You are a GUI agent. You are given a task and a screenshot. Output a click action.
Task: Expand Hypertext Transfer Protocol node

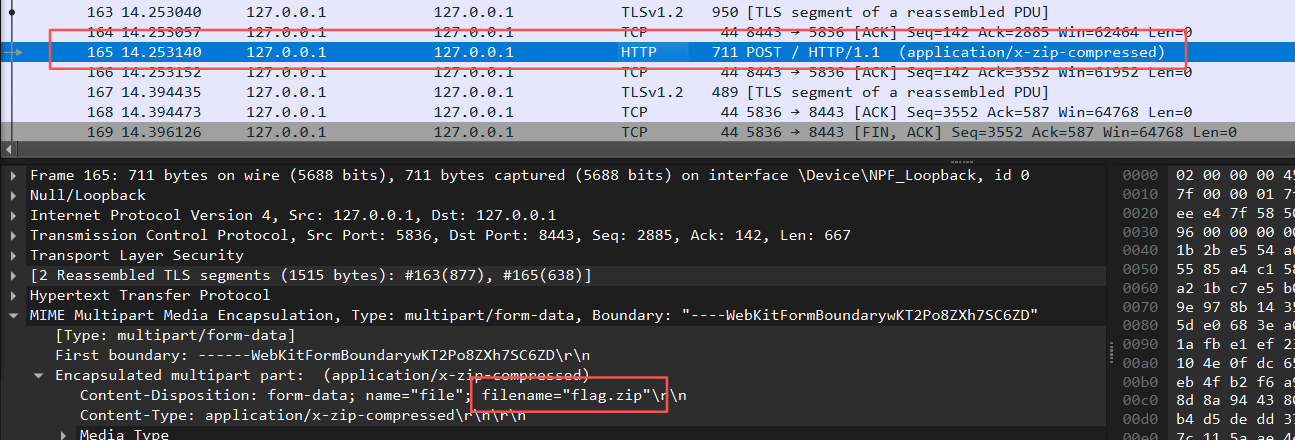[13, 295]
